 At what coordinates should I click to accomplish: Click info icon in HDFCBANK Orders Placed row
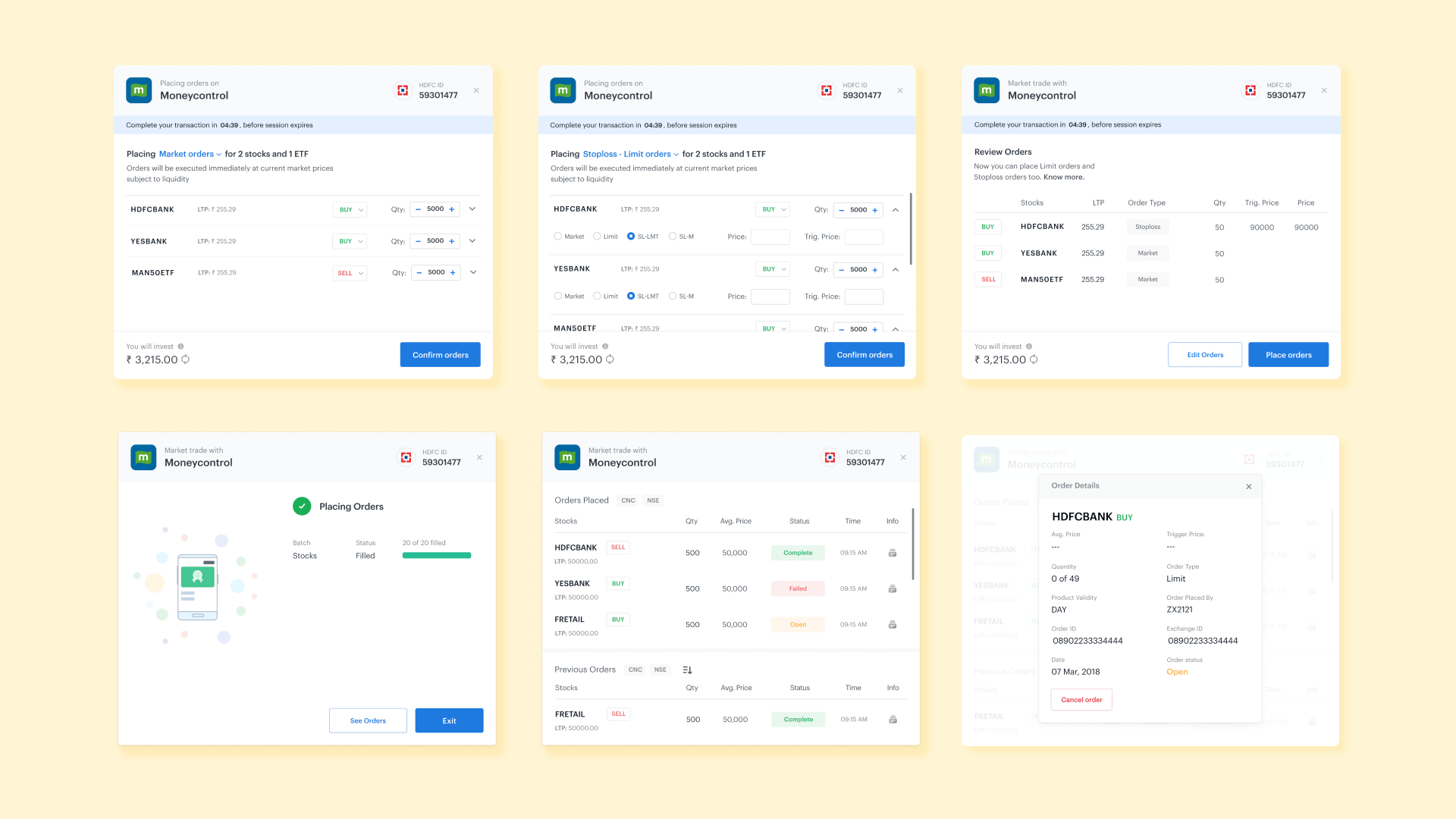893,553
